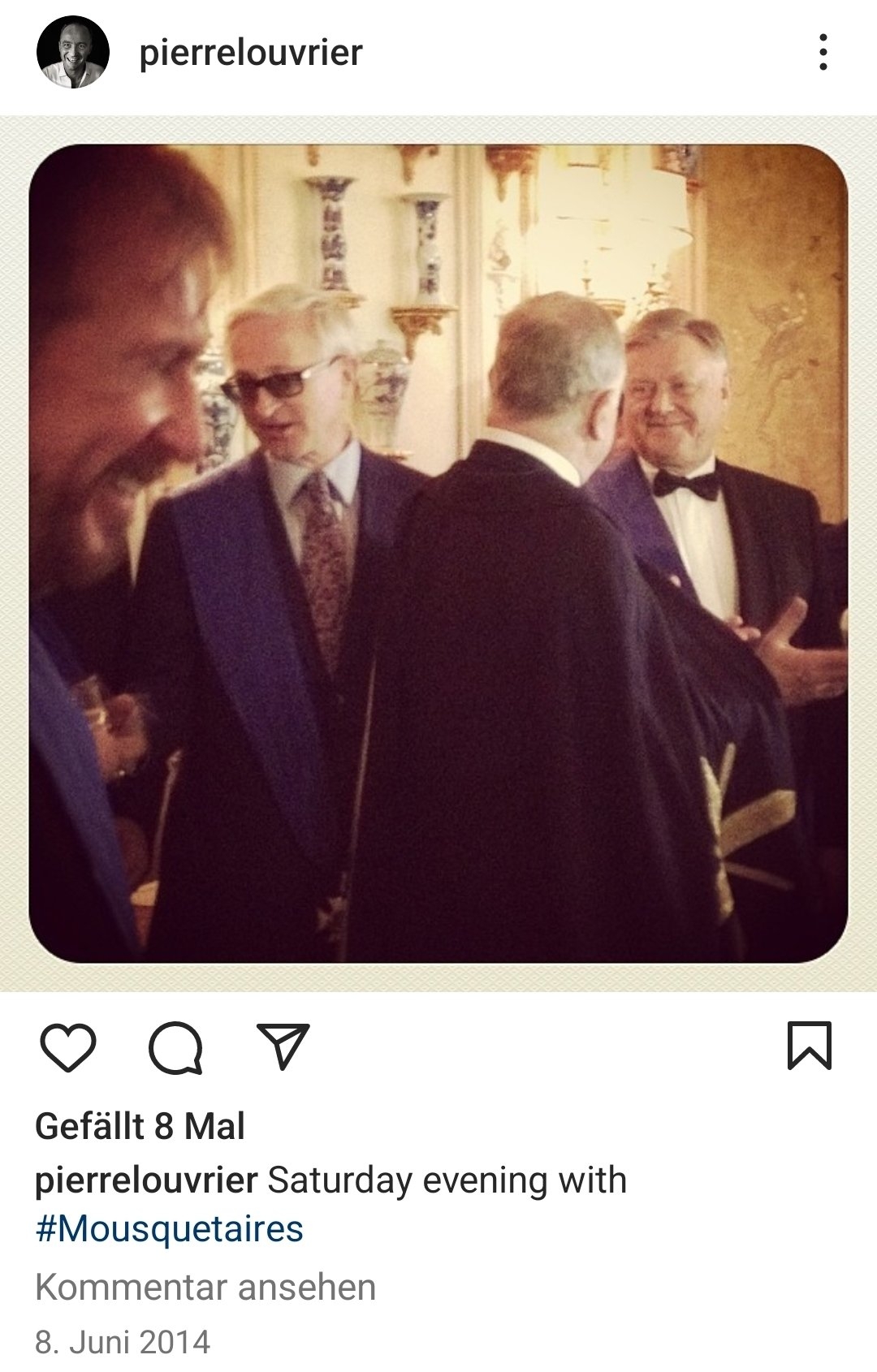Share the post using the paper plane icon
877x1372 pixels.
tap(283, 1046)
